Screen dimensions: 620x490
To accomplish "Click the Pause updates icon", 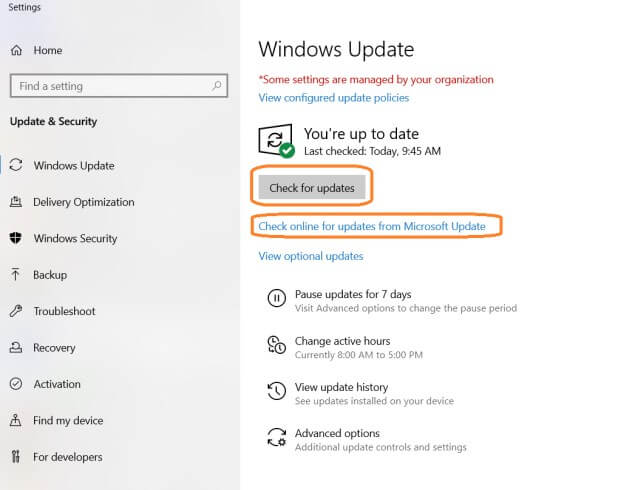I will click(276, 298).
